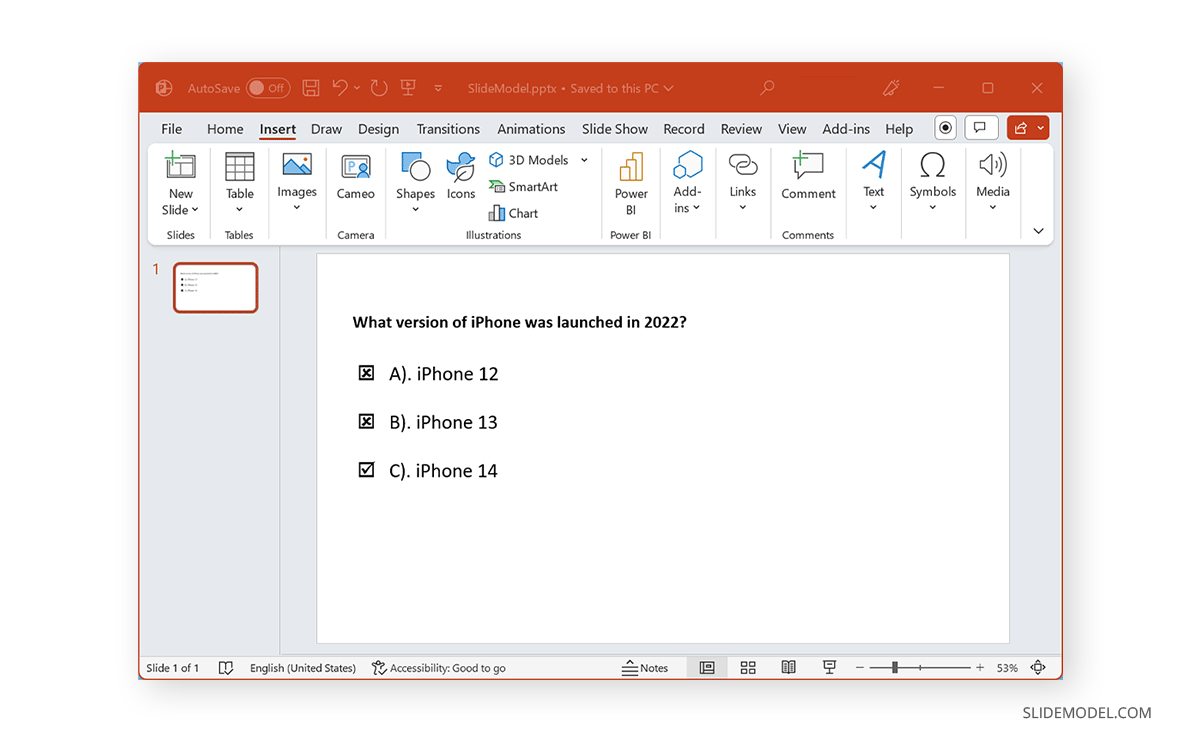Switch to the Design tab
The image size is (1200, 743).
coord(378,129)
